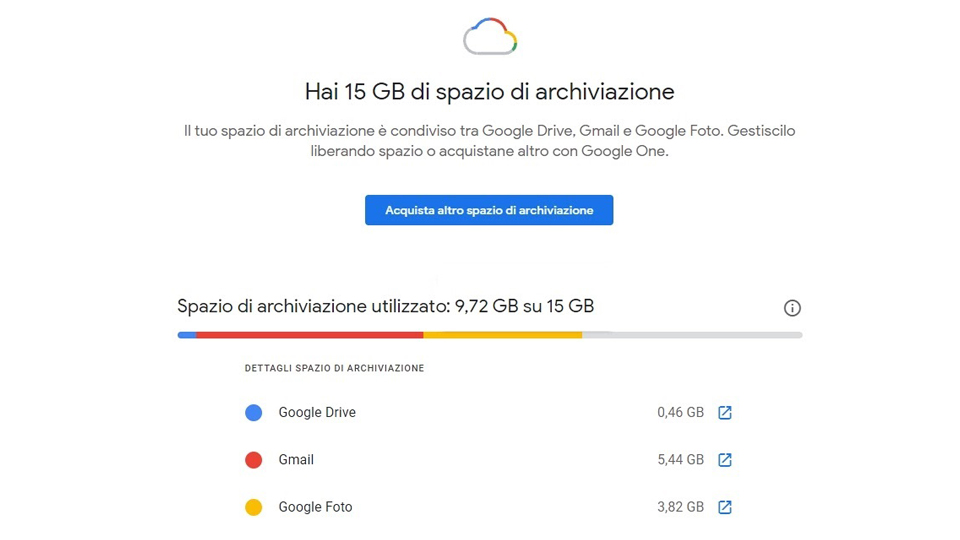This screenshot has height=540, width=960.
Task: Click the blue Google Drive dot
Action: [253, 413]
